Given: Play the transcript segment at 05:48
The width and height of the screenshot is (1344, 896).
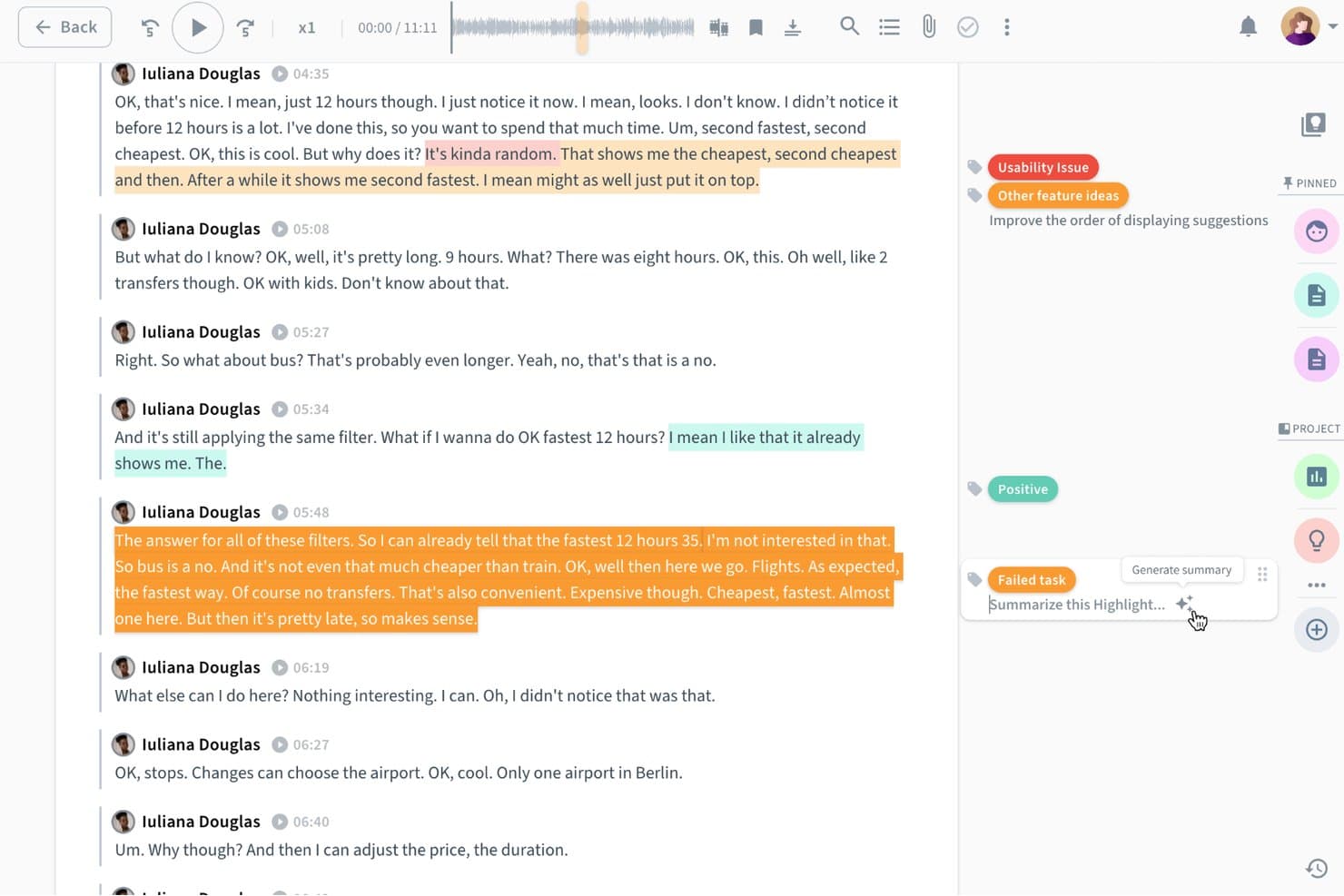Looking at the screenshot, I should click(x=280, y=513).
